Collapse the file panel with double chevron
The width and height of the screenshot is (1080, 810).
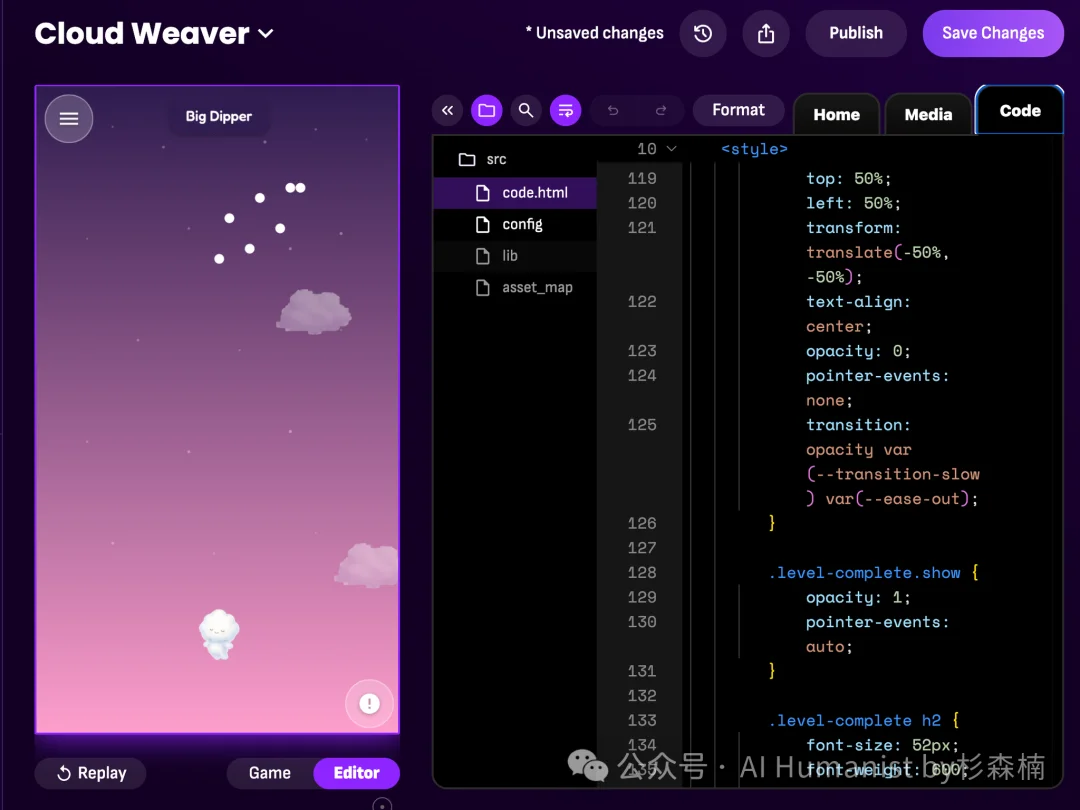(448, 110)
